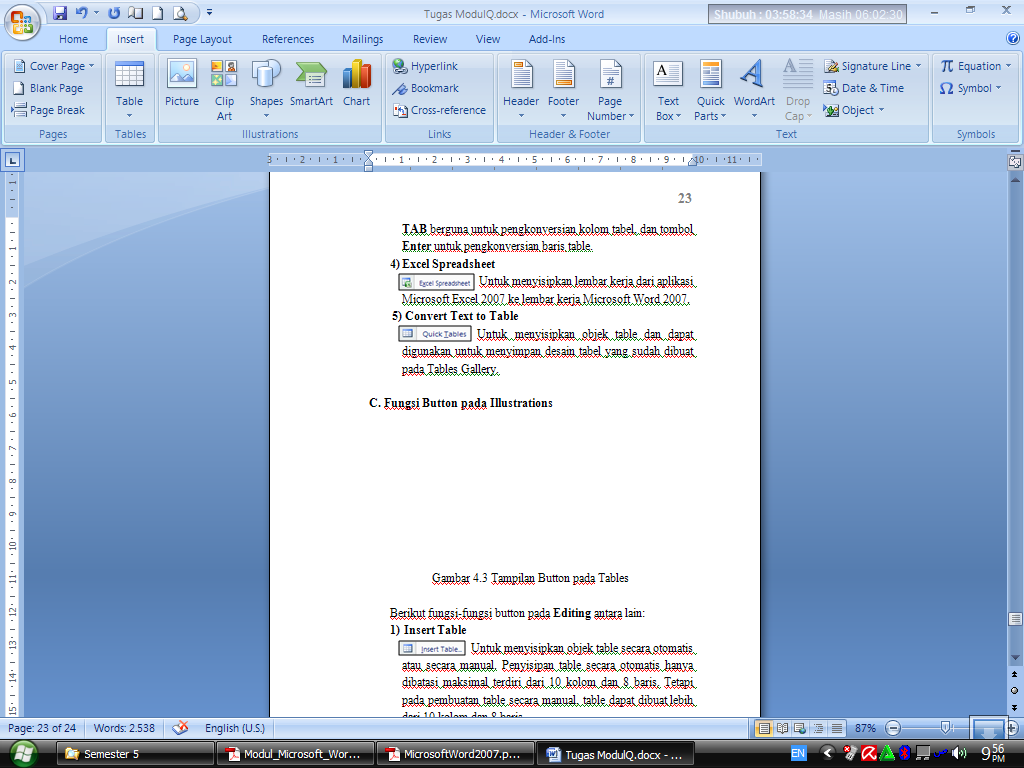Click the Office Button orb
The image size is (1024, 768).
(22, 22)
